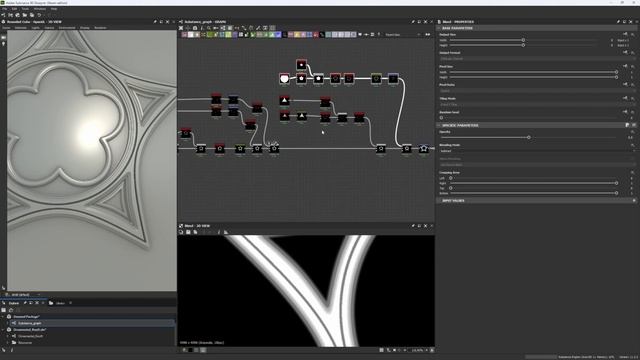Screen dimensions: 640x360
Task: Click the grid icon at 2D view bottom right
Action: [381, 350]
